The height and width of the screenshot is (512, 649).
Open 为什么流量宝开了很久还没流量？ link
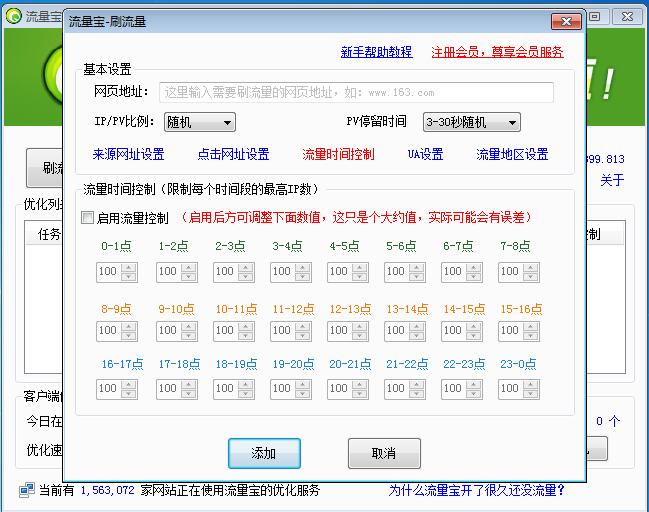point(476,490)
